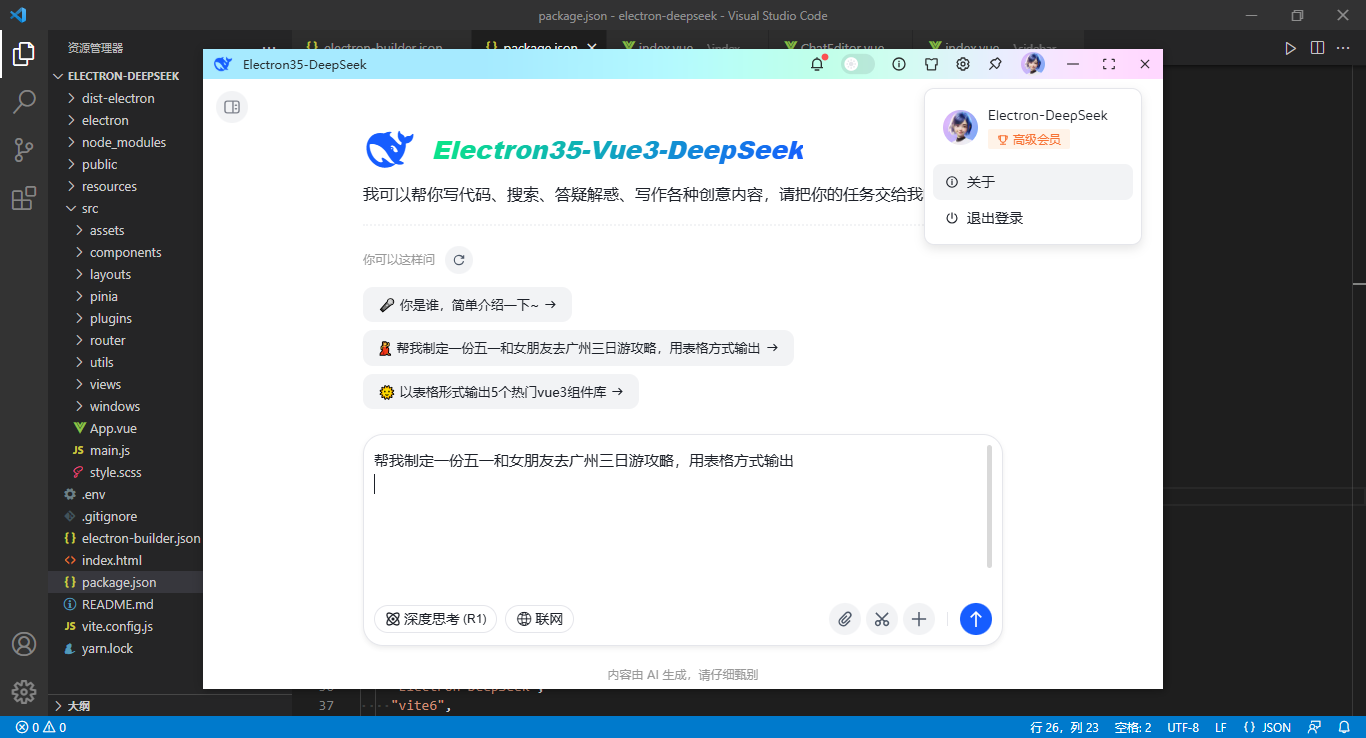Run the file with VS Code play icon
1366x738 pixels.
click(x=1291, y=47)
